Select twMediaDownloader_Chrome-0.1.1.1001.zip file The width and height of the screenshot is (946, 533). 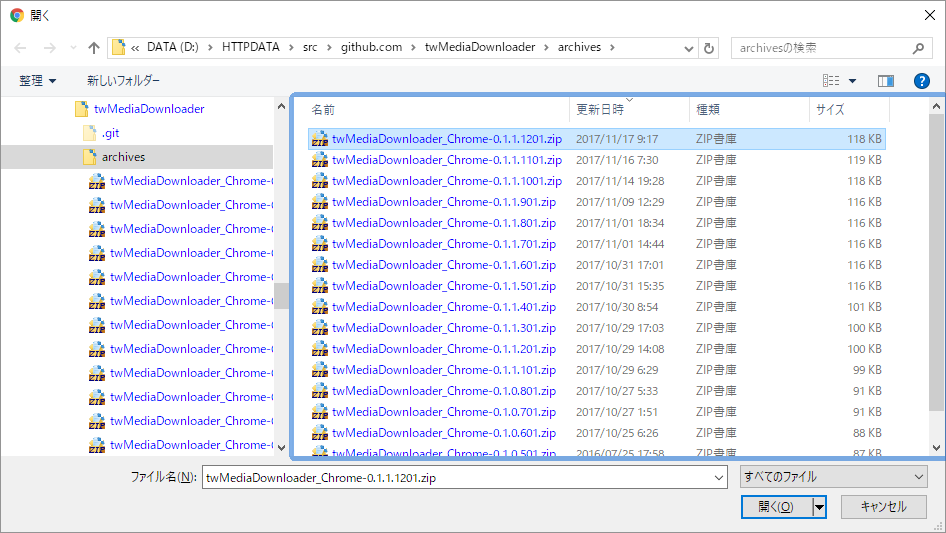597,181
